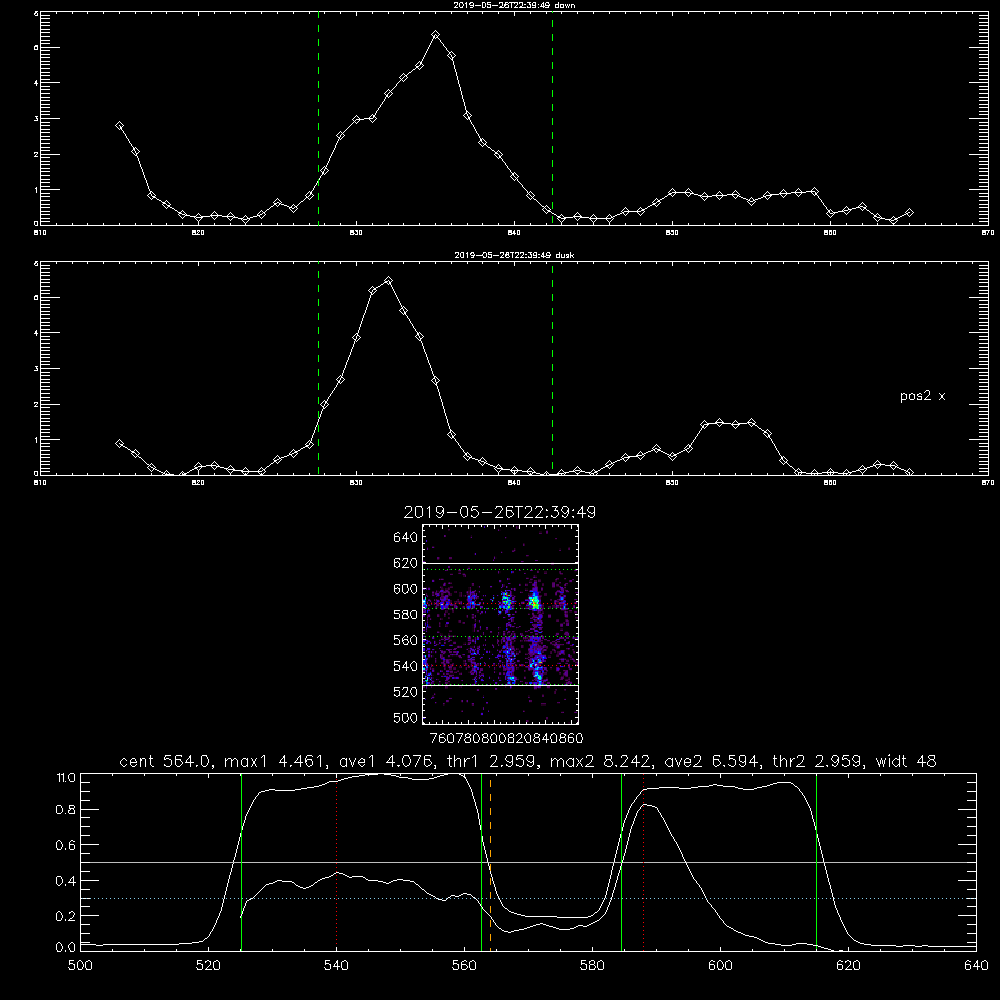Click the x-axis label "560" in bottom plot
Screen dimensions: 1000x1000
click(x=464, y=966)
